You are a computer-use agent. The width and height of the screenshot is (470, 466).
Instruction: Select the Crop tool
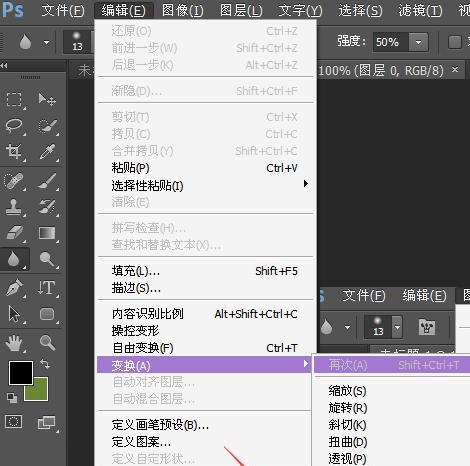[x=14, y=152]
